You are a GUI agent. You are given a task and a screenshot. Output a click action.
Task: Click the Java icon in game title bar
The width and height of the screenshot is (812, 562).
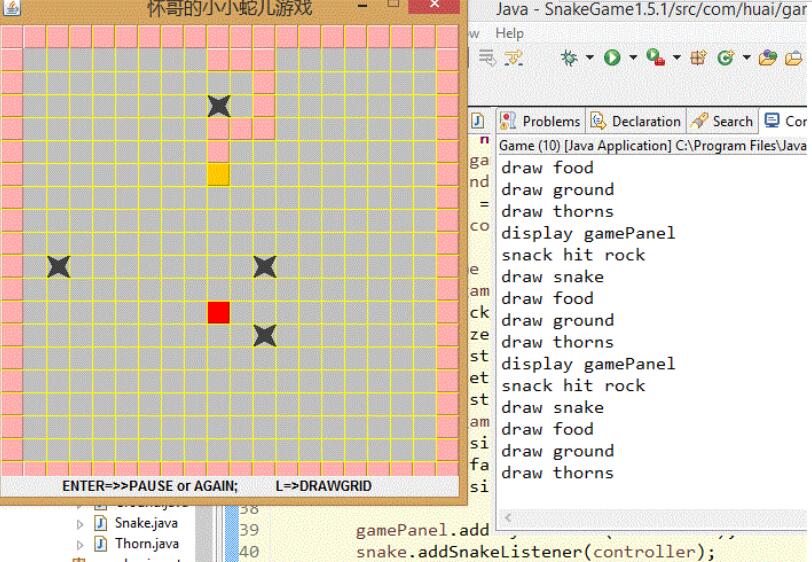click(13, 9)
